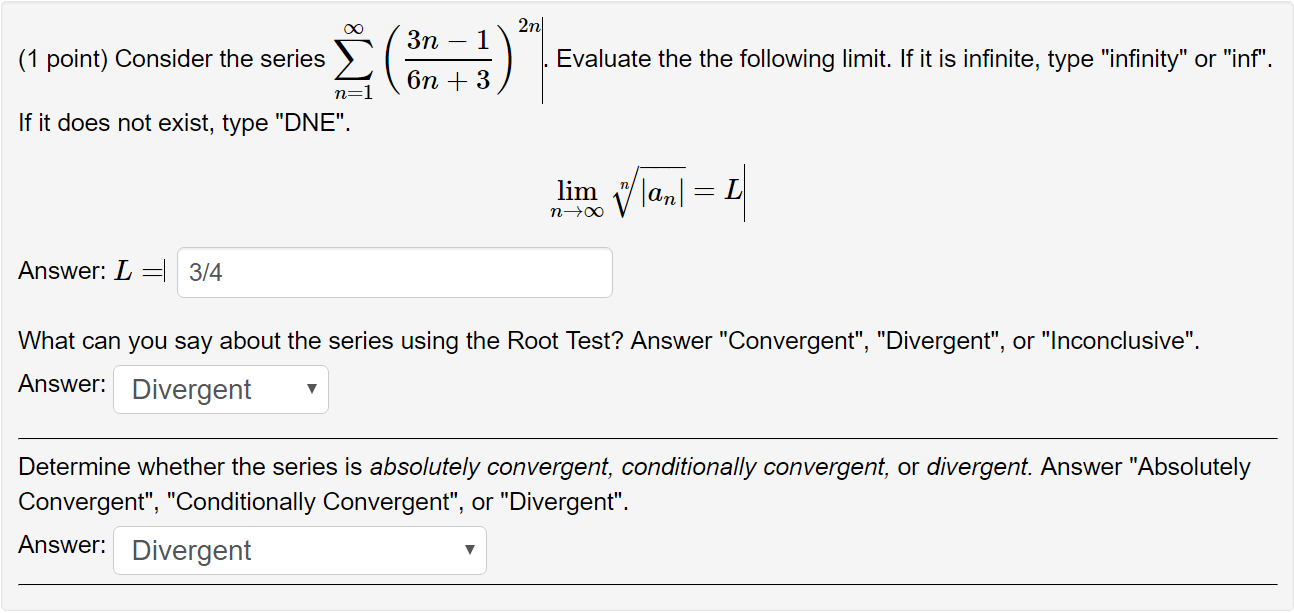Click inside the L value input field
1294x613 pixels.
tap(394, 271)
